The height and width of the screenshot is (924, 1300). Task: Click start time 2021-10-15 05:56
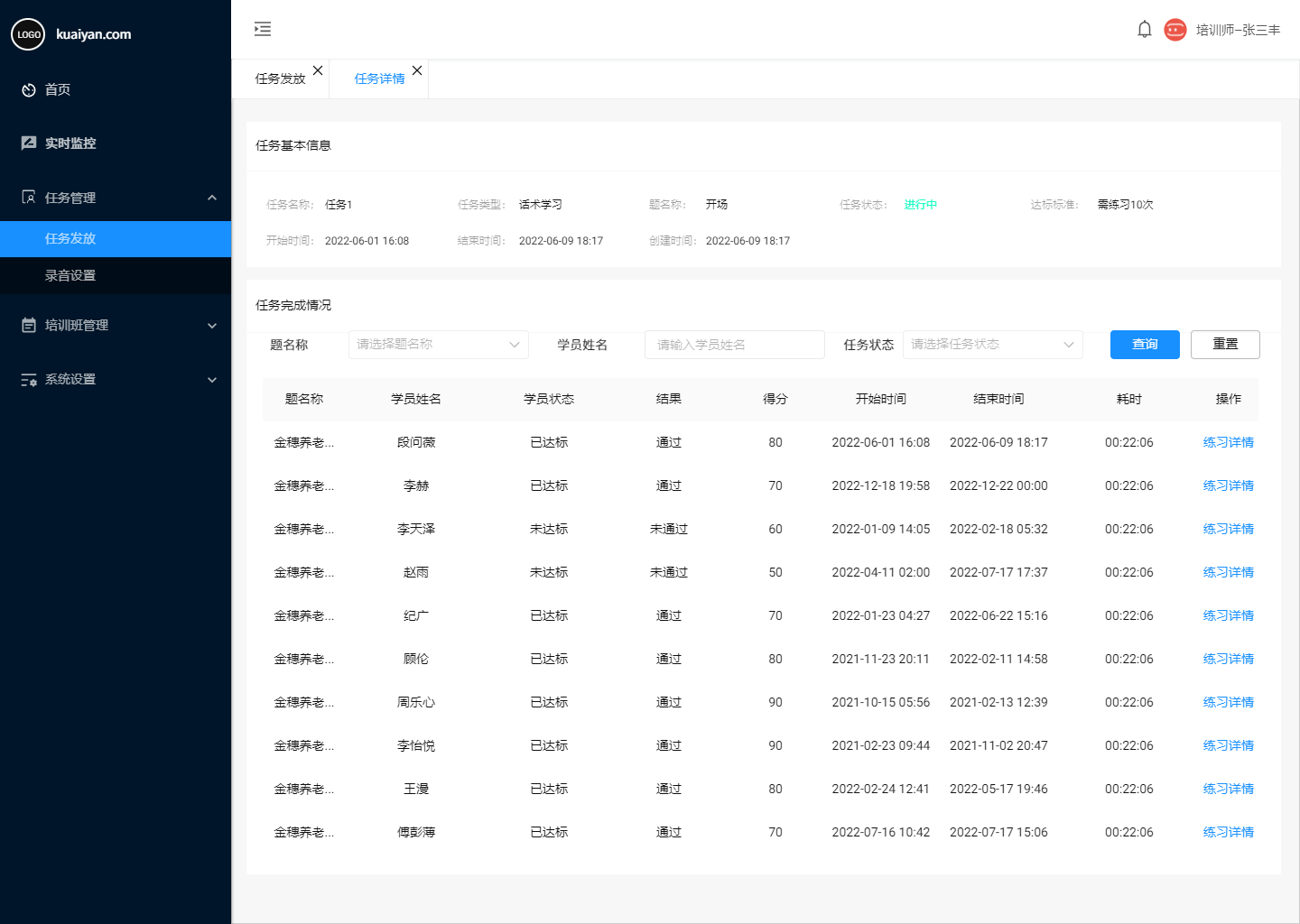click(881, 702)
